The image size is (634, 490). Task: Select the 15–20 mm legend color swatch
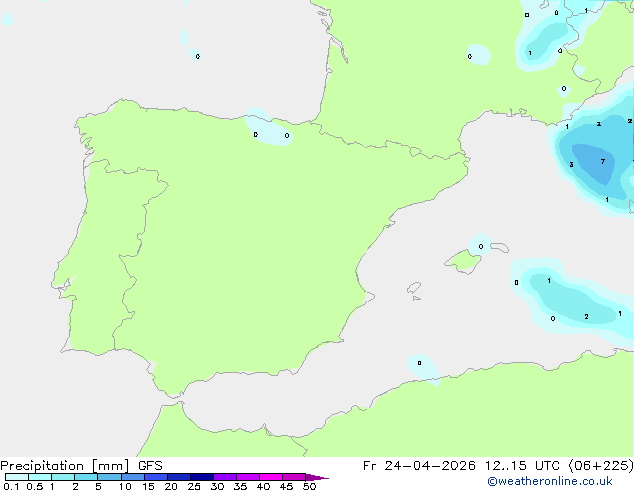(x=156, y=477)
